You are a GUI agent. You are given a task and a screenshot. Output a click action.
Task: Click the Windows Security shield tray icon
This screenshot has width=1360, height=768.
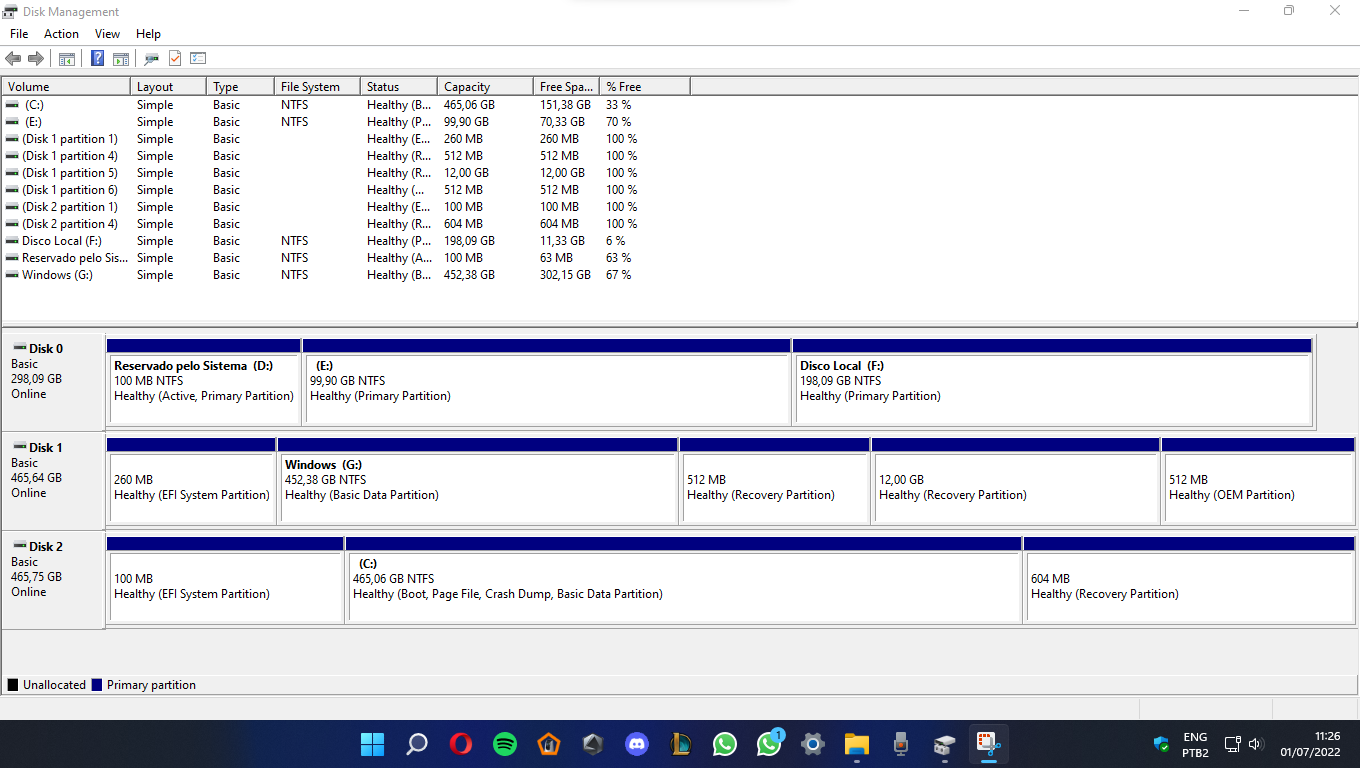1161,744
